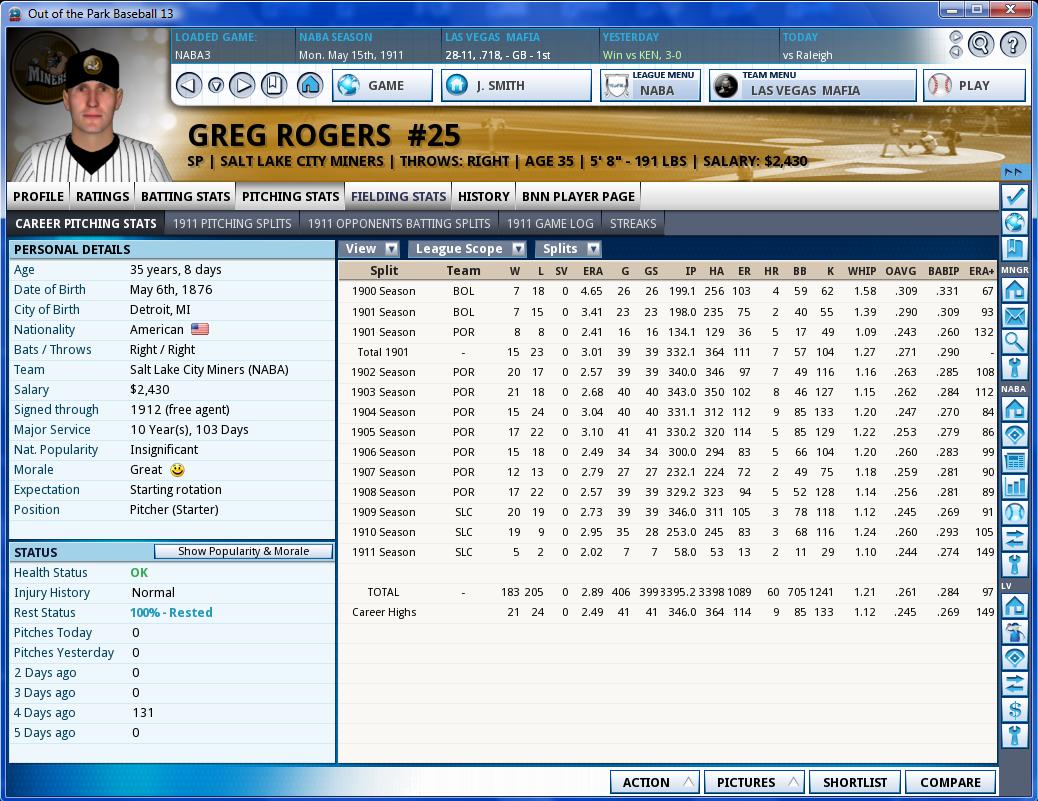Click the baseball icon in sidebar

pyautogui.click(x=1014, y=512)
